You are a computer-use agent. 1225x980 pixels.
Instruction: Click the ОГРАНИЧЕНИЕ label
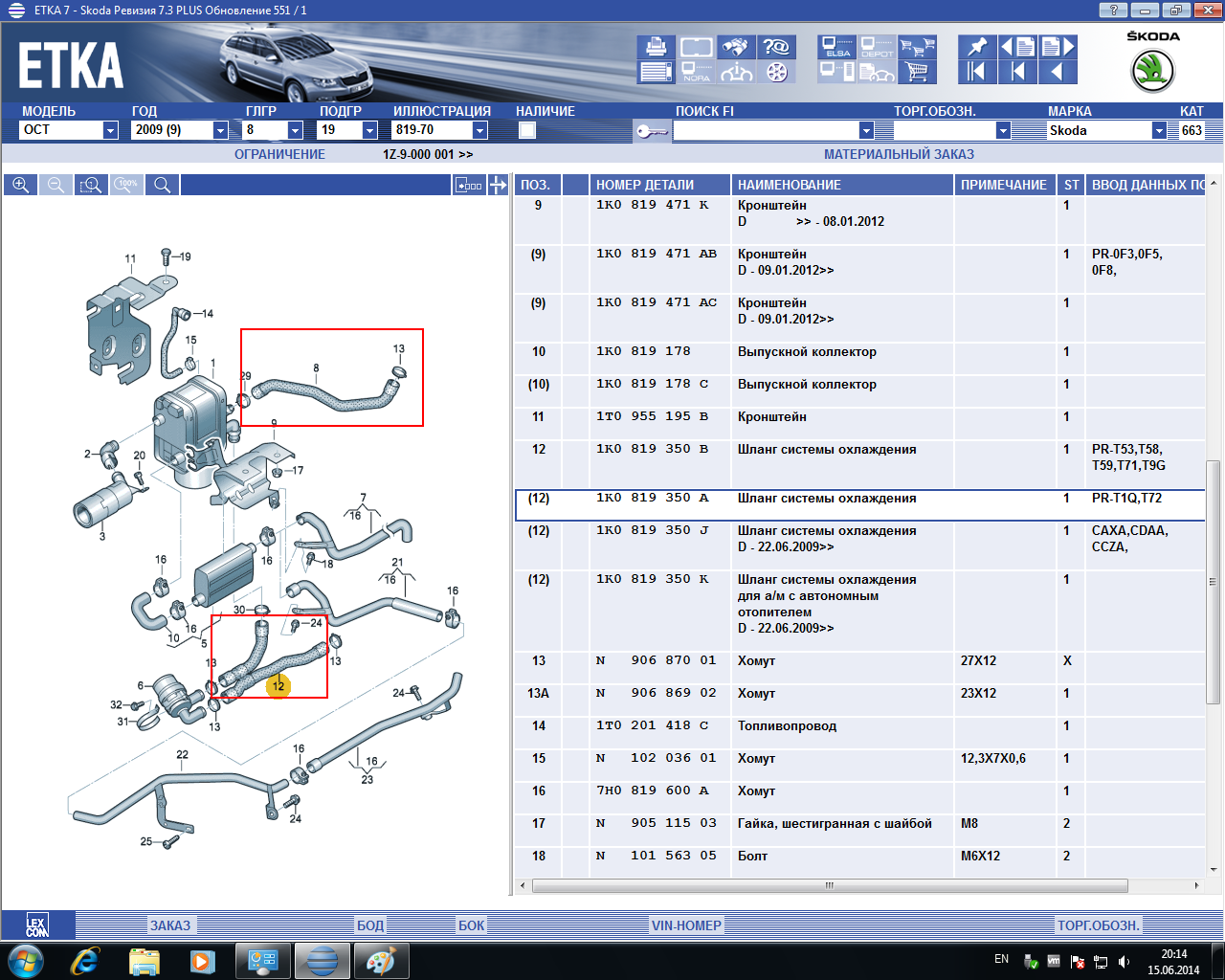click(x=279, y=154)
